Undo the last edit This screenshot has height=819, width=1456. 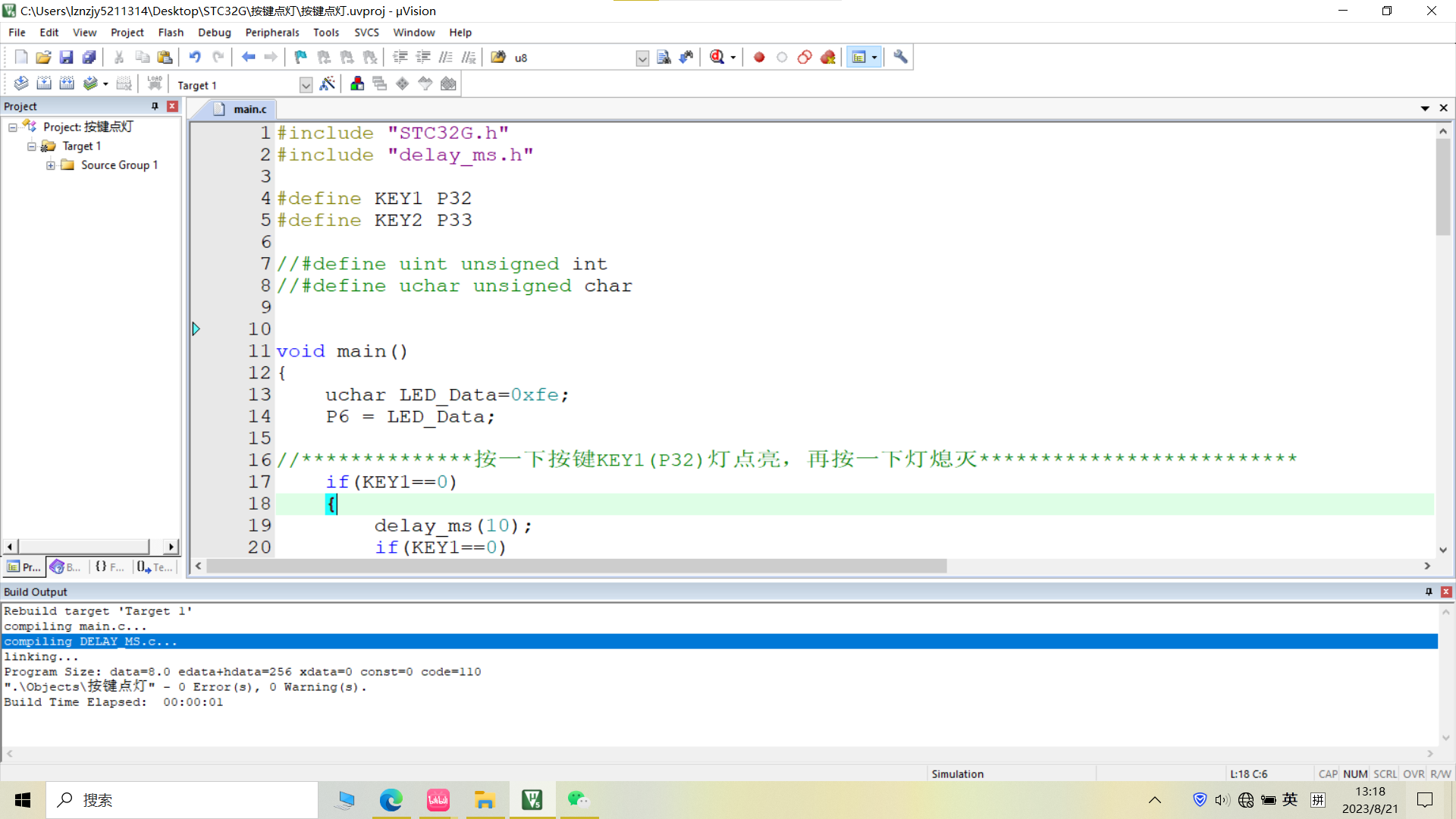click(195, 57)
